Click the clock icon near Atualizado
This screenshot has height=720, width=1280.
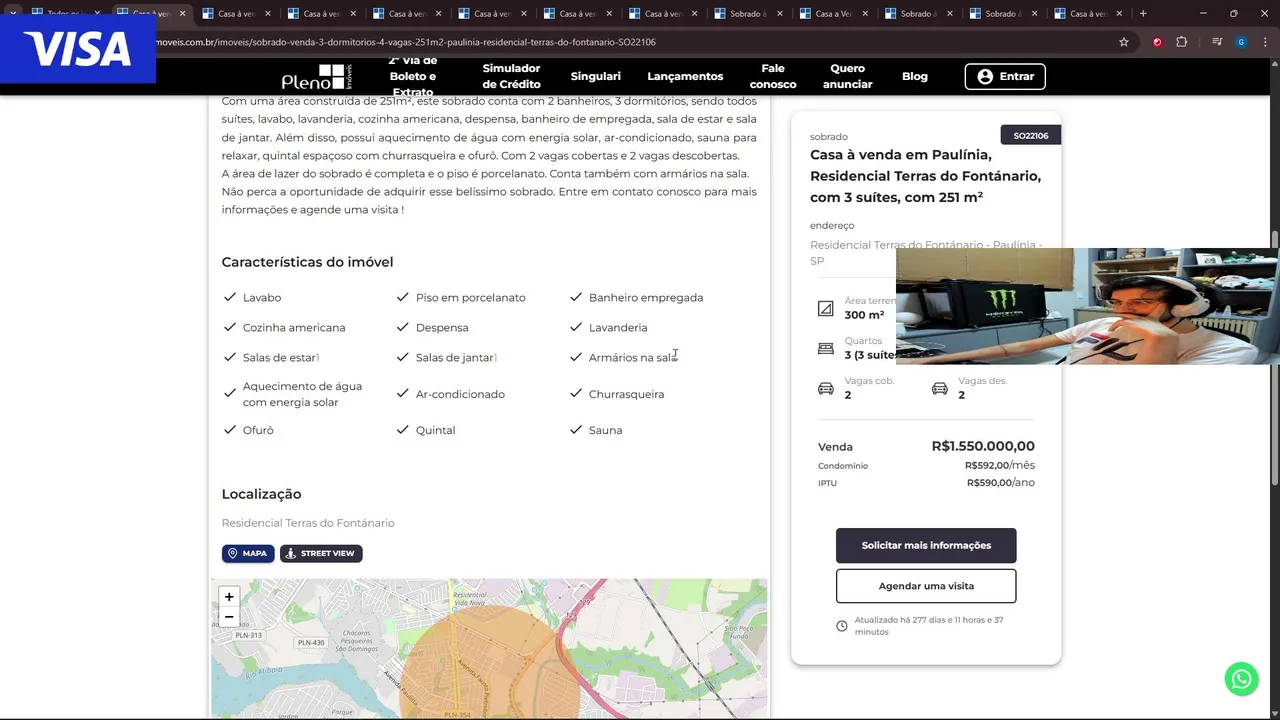841,626
